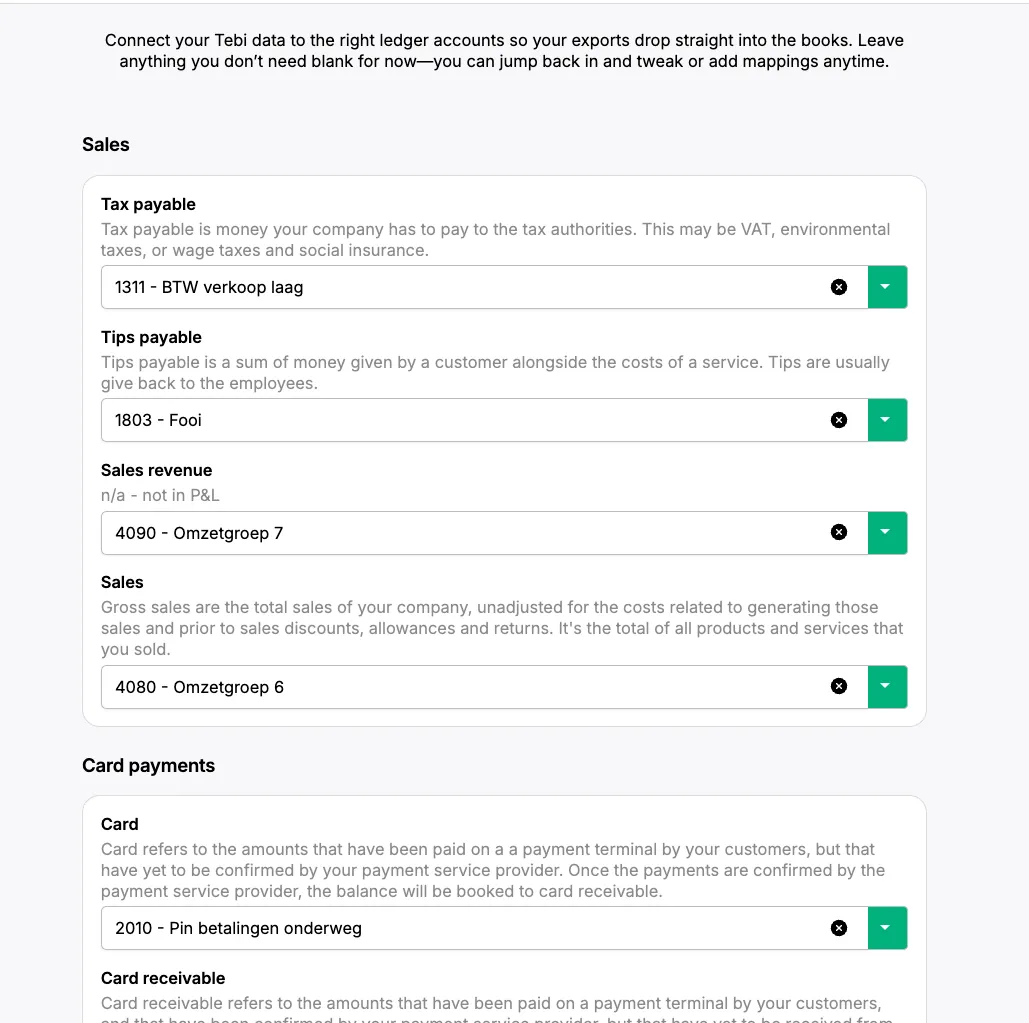This screenshot has height=1023, width=1029.
Task: Select the 4080 - Omzetgroep 6 field
Action: [460, 687]
